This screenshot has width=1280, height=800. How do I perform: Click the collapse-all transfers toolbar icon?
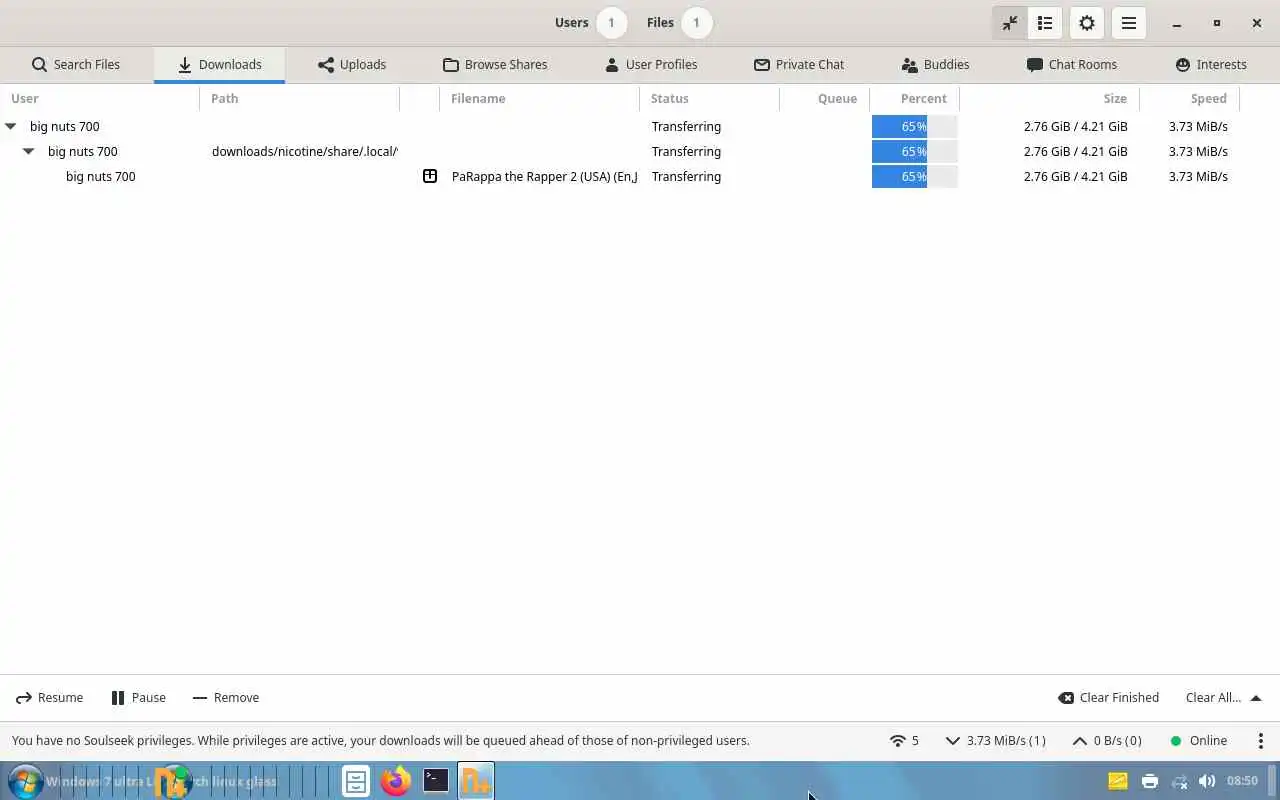1010,23
